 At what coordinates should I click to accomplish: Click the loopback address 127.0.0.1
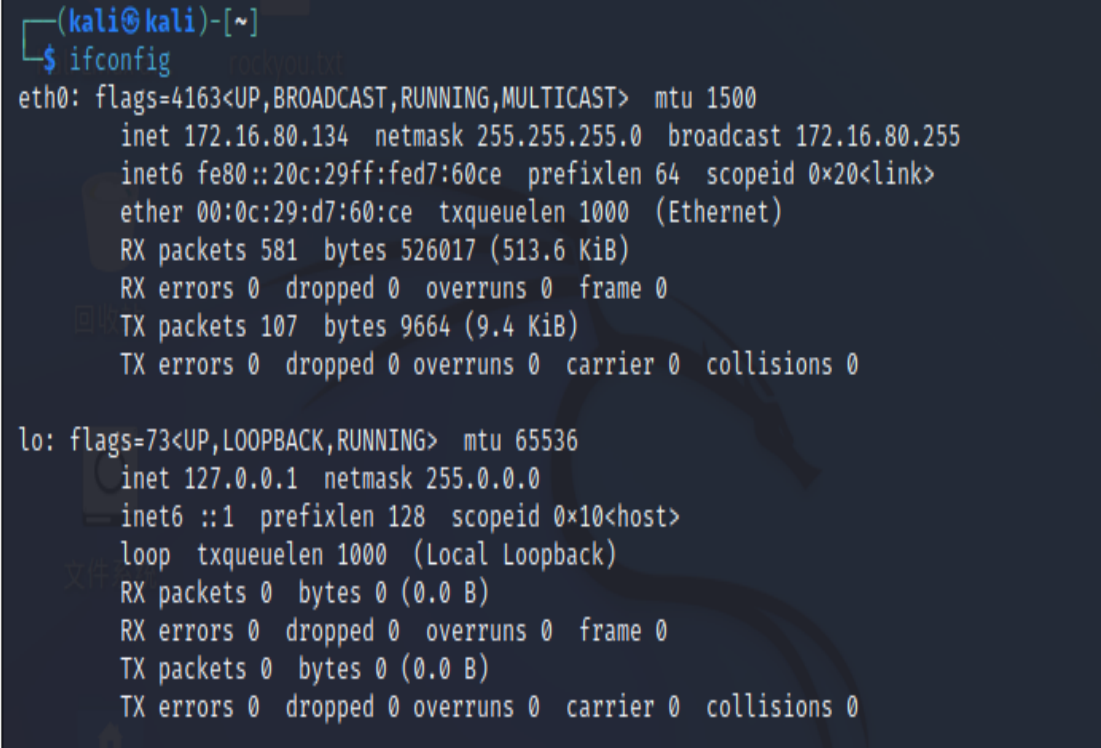click(240, 479)
